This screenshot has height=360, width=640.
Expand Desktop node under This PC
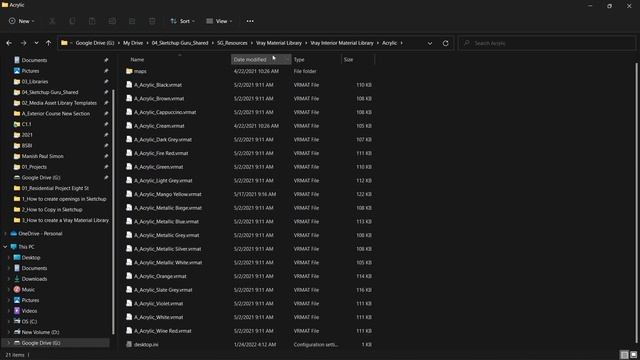click(9, 258)
